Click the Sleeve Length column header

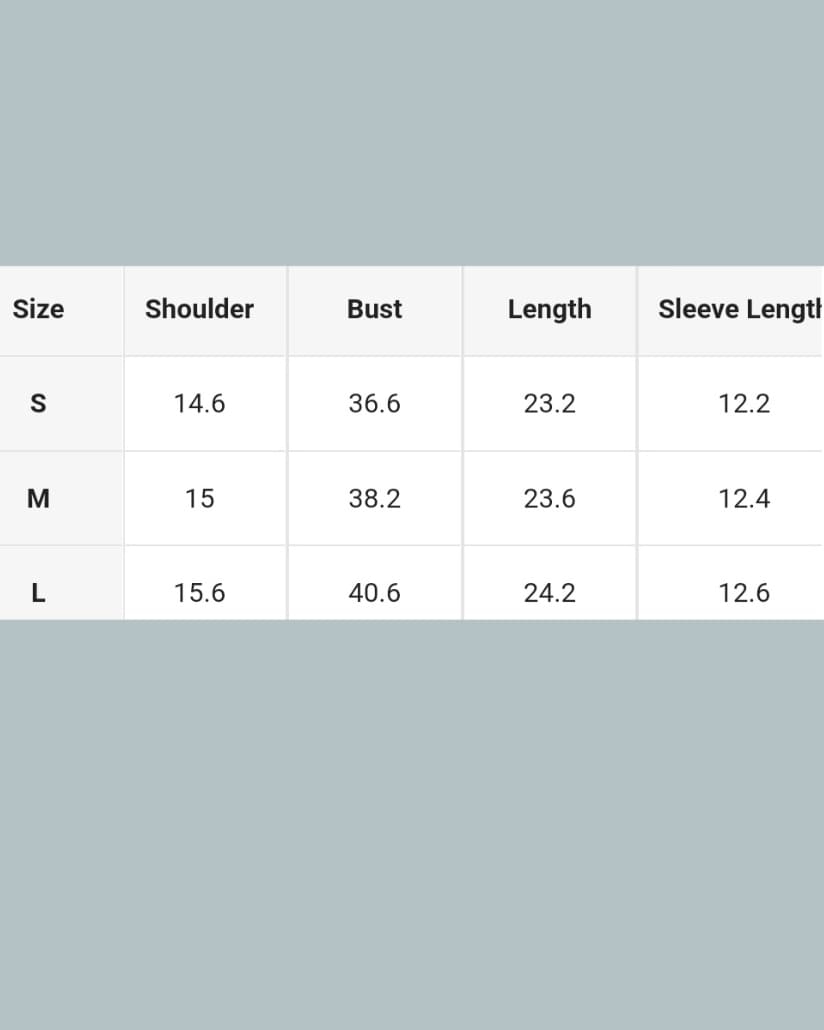(739, 309)
